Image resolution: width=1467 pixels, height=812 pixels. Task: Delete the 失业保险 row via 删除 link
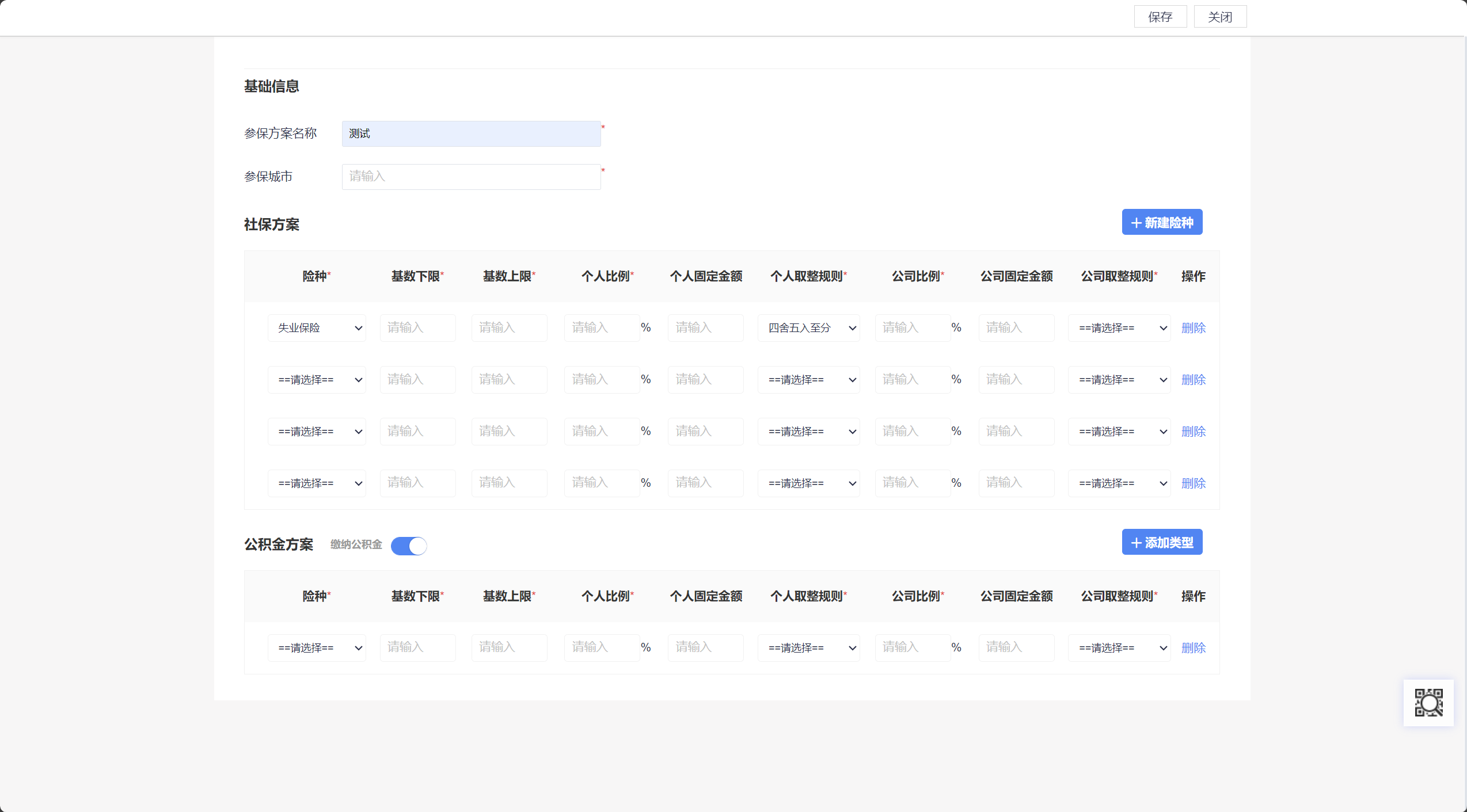click(x=1193, y=328)
